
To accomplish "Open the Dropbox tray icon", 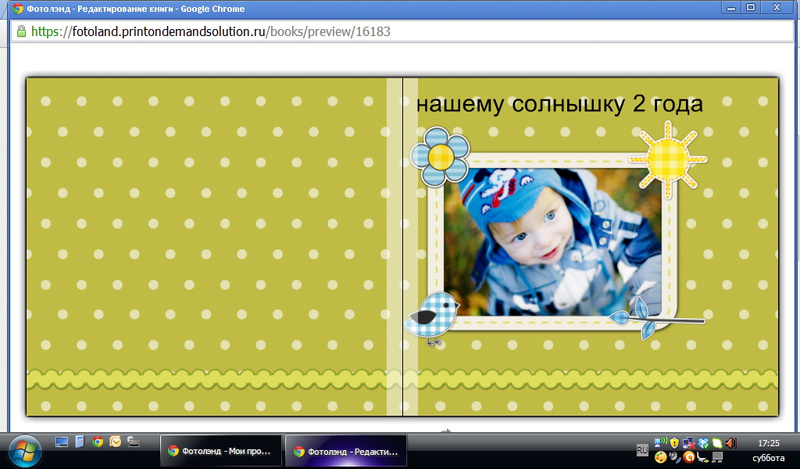I will click(x=703, y=442).
